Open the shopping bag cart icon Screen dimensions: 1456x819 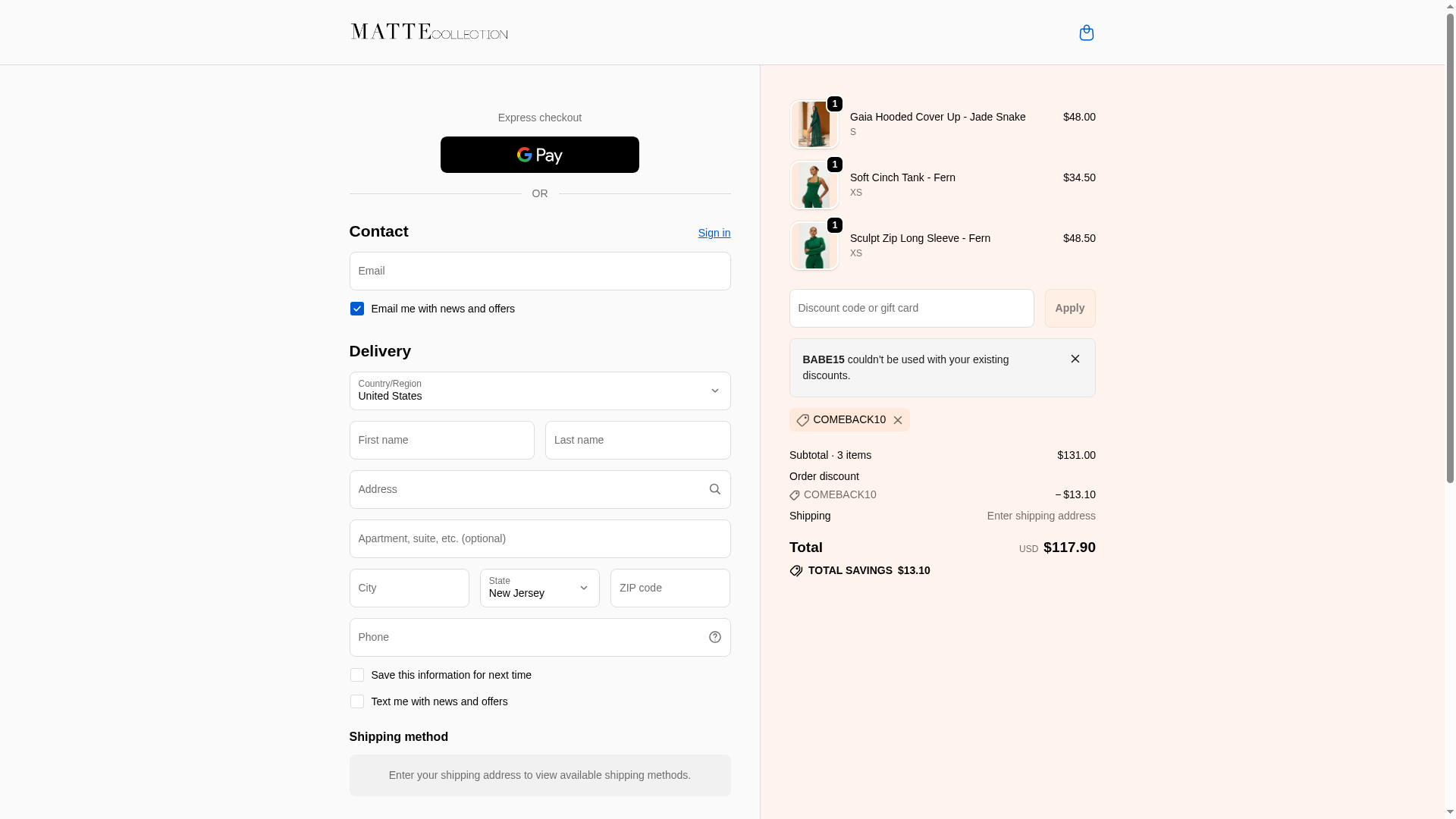point(1086,33)
